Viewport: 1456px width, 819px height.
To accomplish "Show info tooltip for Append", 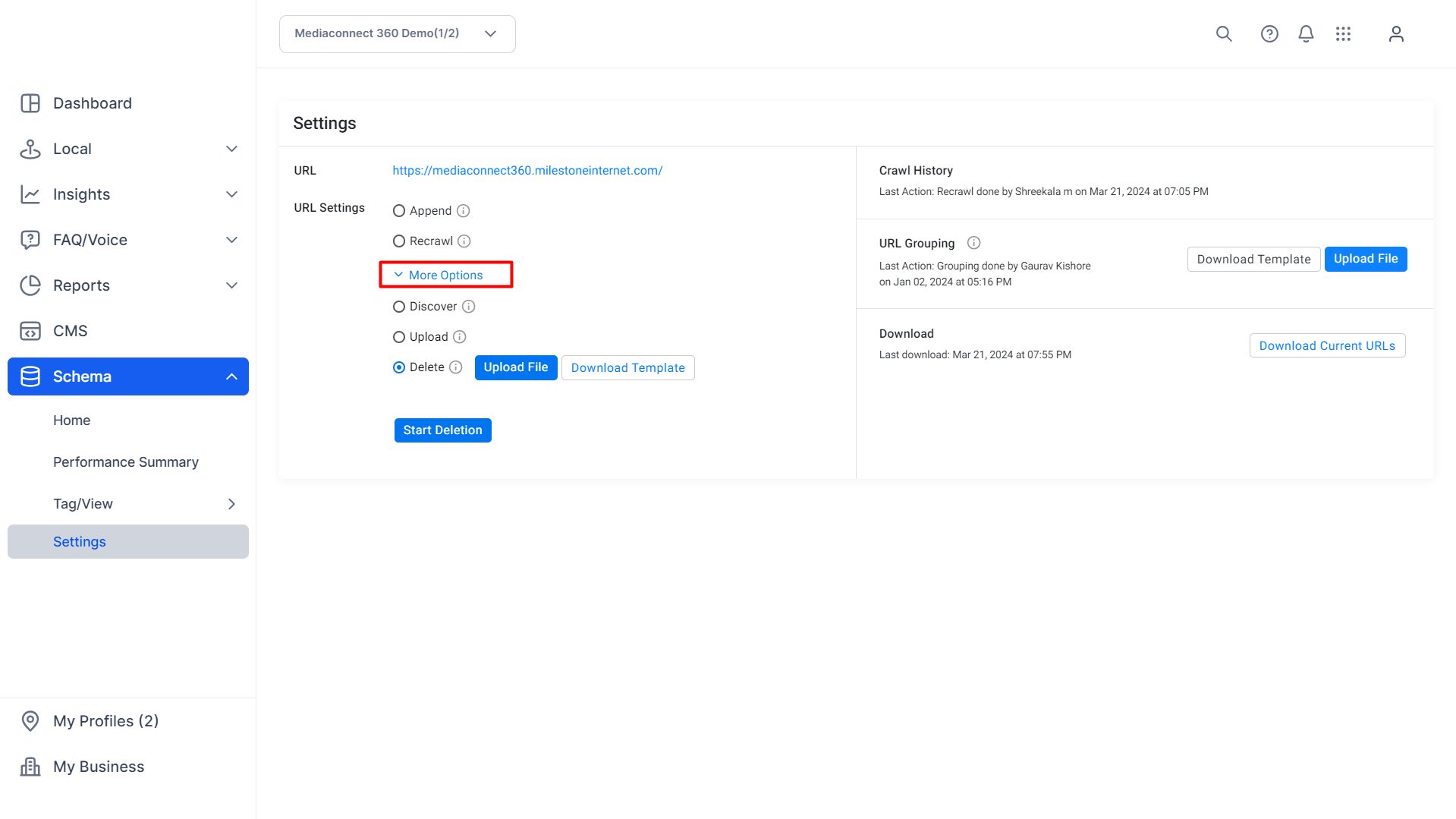I will (x=463, y=211).
